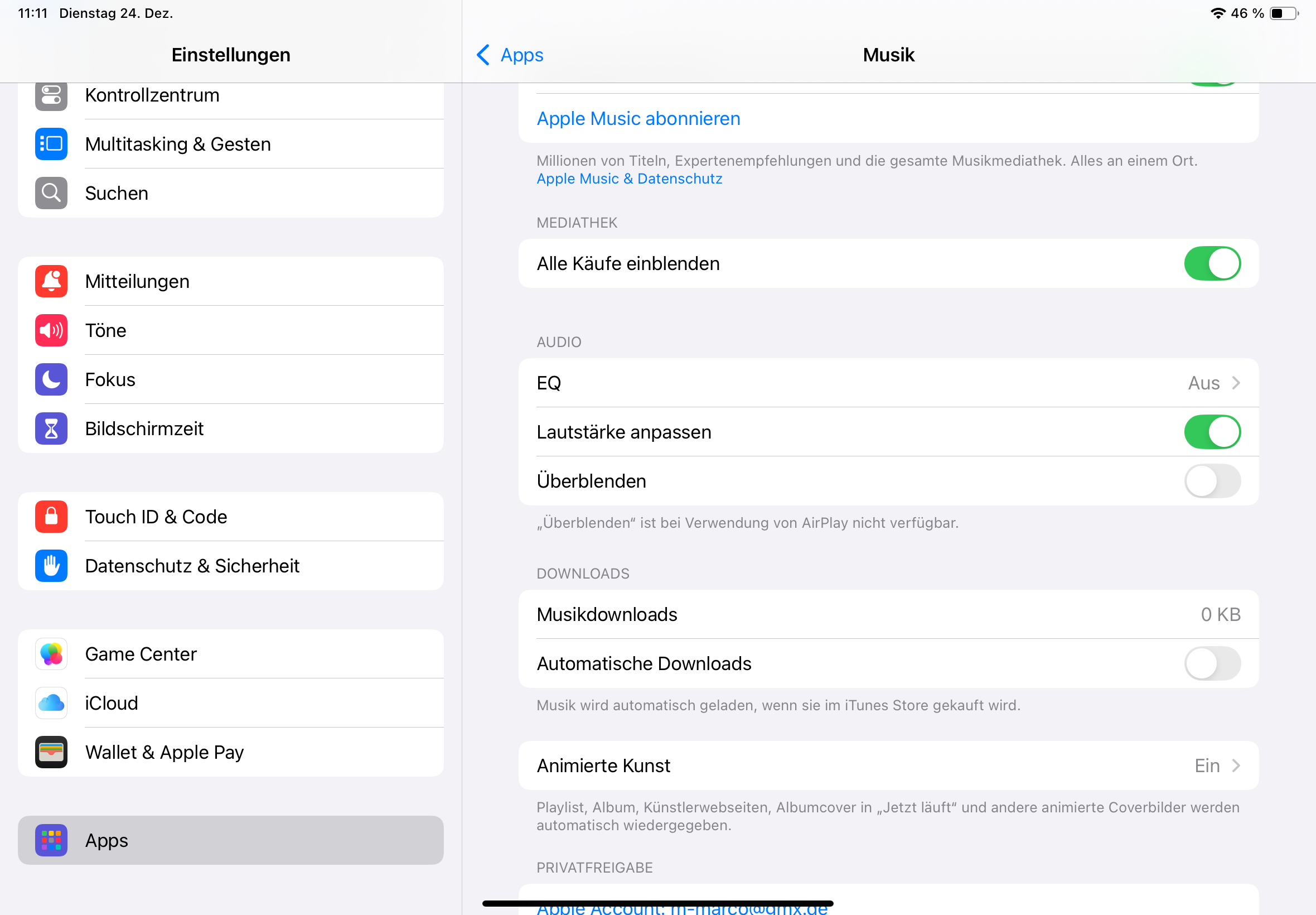Image resolution: width=1316 pixels, height=915 pixels.
Task: Turn on Automatische Downloads toggle
Action: coord(1212,663)
